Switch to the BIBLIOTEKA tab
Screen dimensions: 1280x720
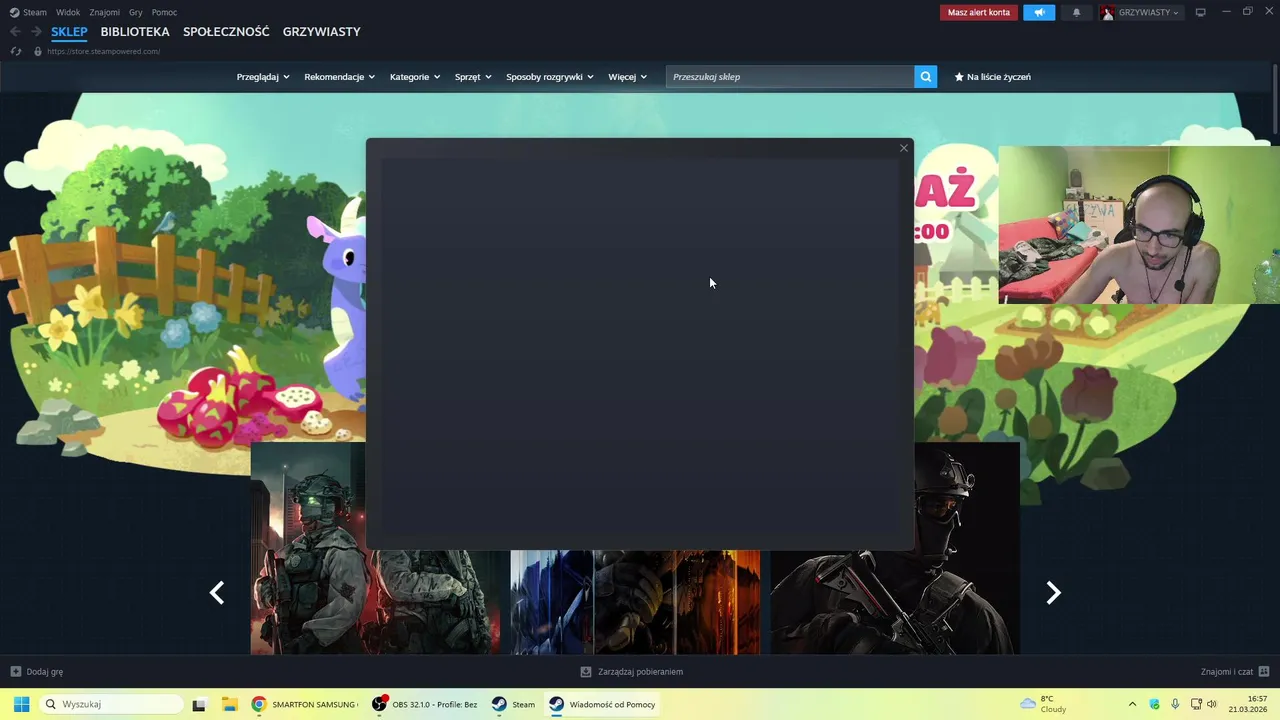click(135, 32)
